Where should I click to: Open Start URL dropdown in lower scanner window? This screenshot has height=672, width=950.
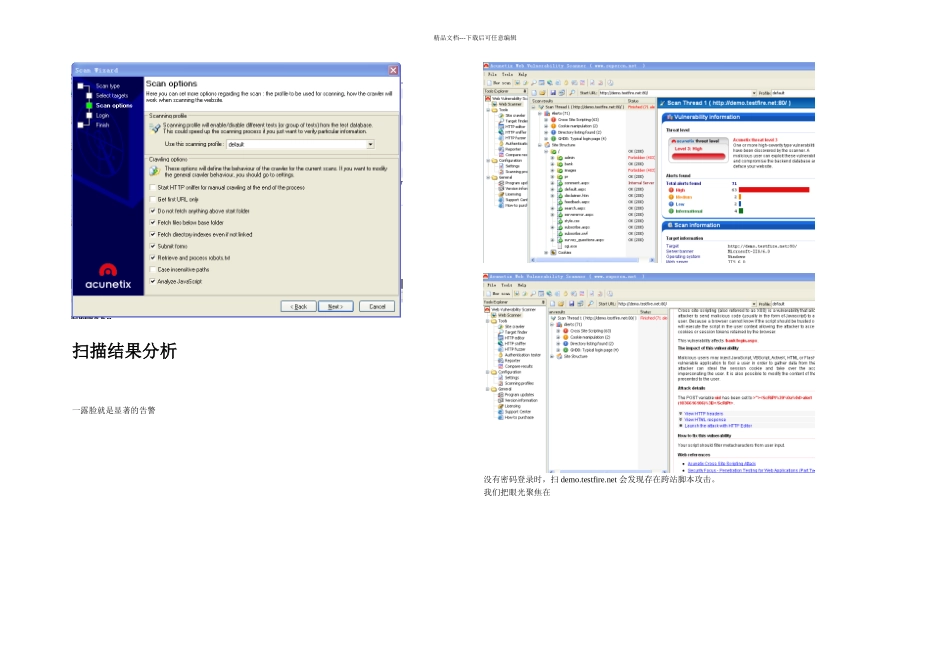click(x=754, y=304)
